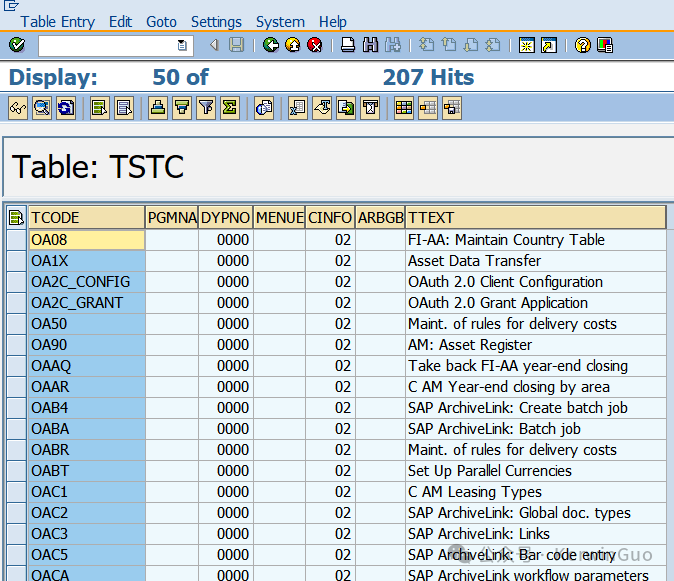Click the Create Shortcut icon

(549, 45)
